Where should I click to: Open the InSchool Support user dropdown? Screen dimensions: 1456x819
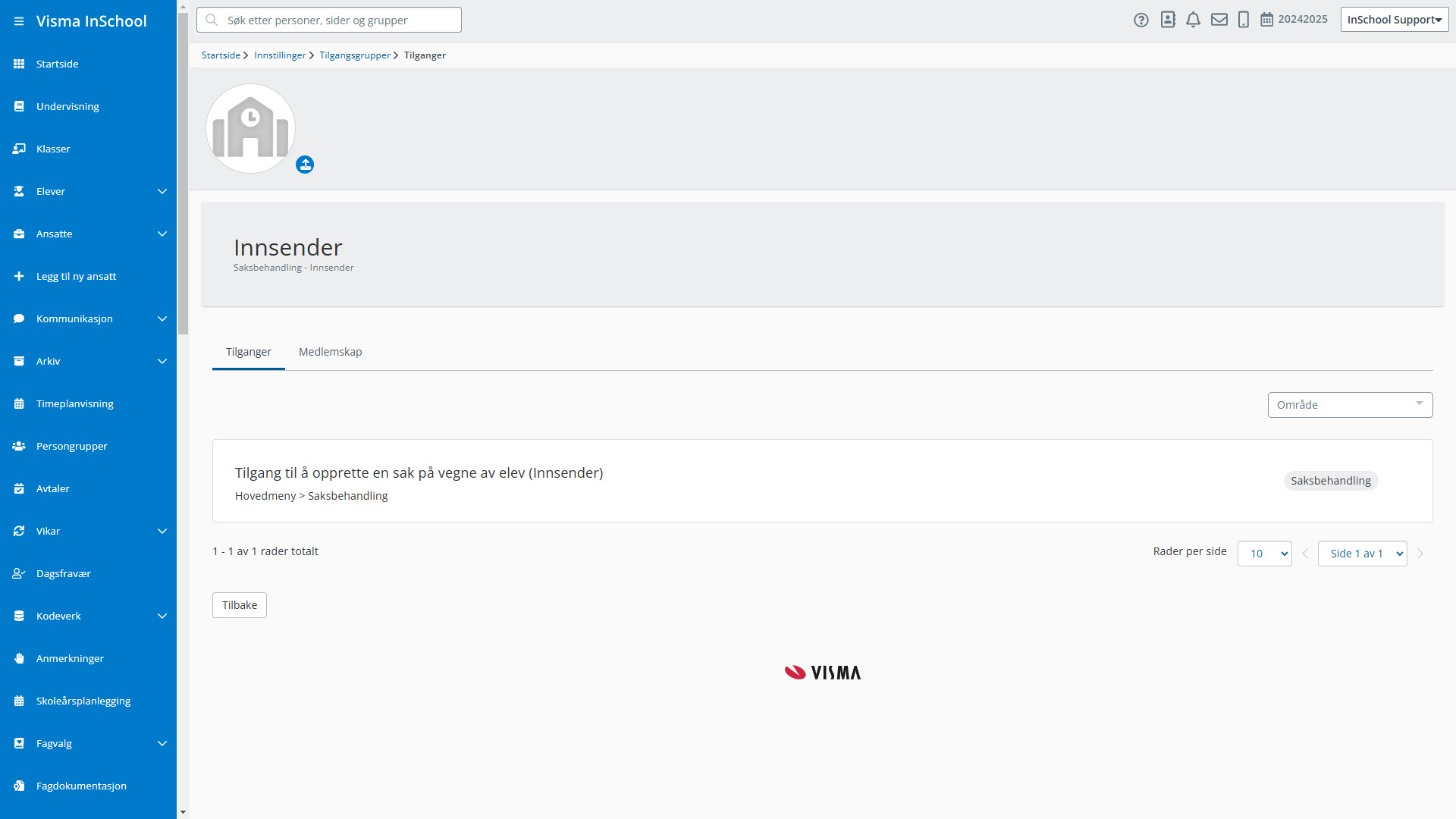click(1394, 20)
